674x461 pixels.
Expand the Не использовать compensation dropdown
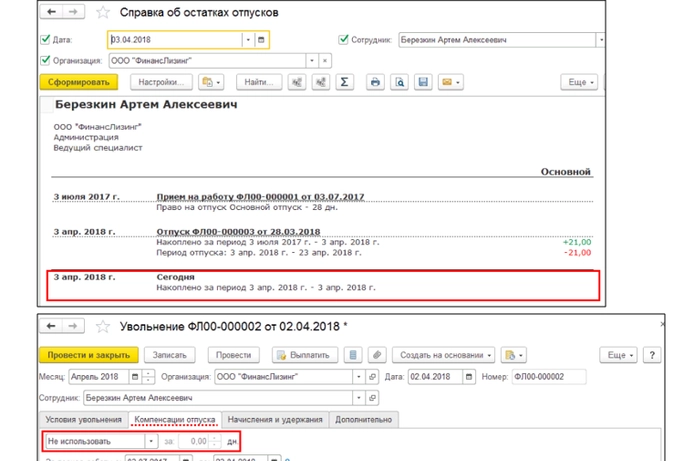(x=151, y=441)
